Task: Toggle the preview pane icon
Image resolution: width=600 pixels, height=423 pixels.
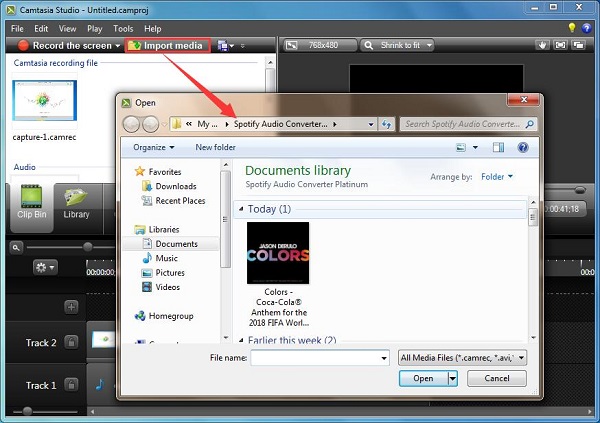Action: point(498,147)
